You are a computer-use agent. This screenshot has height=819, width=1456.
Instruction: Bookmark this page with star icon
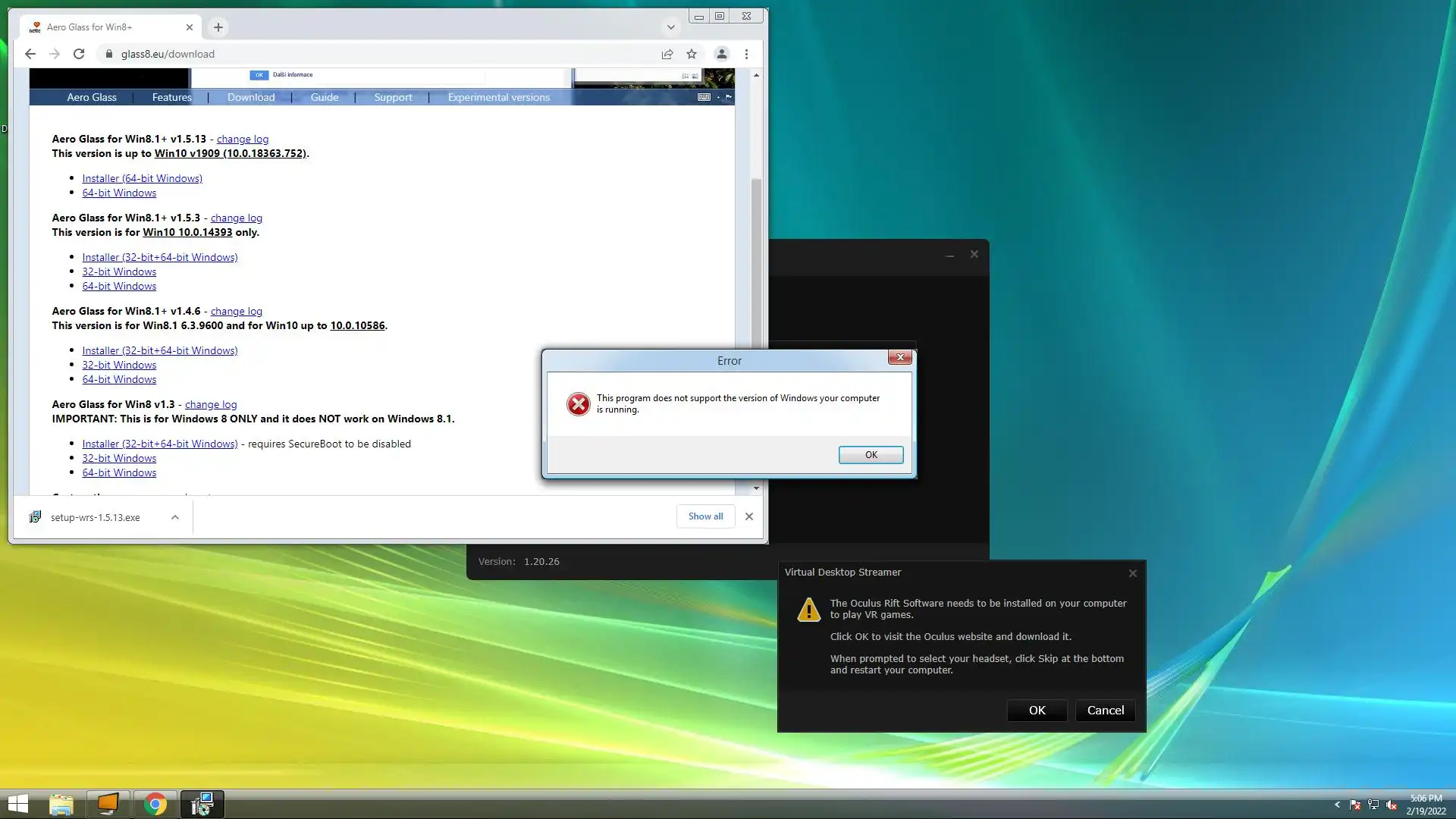click(x=691, y=54)
